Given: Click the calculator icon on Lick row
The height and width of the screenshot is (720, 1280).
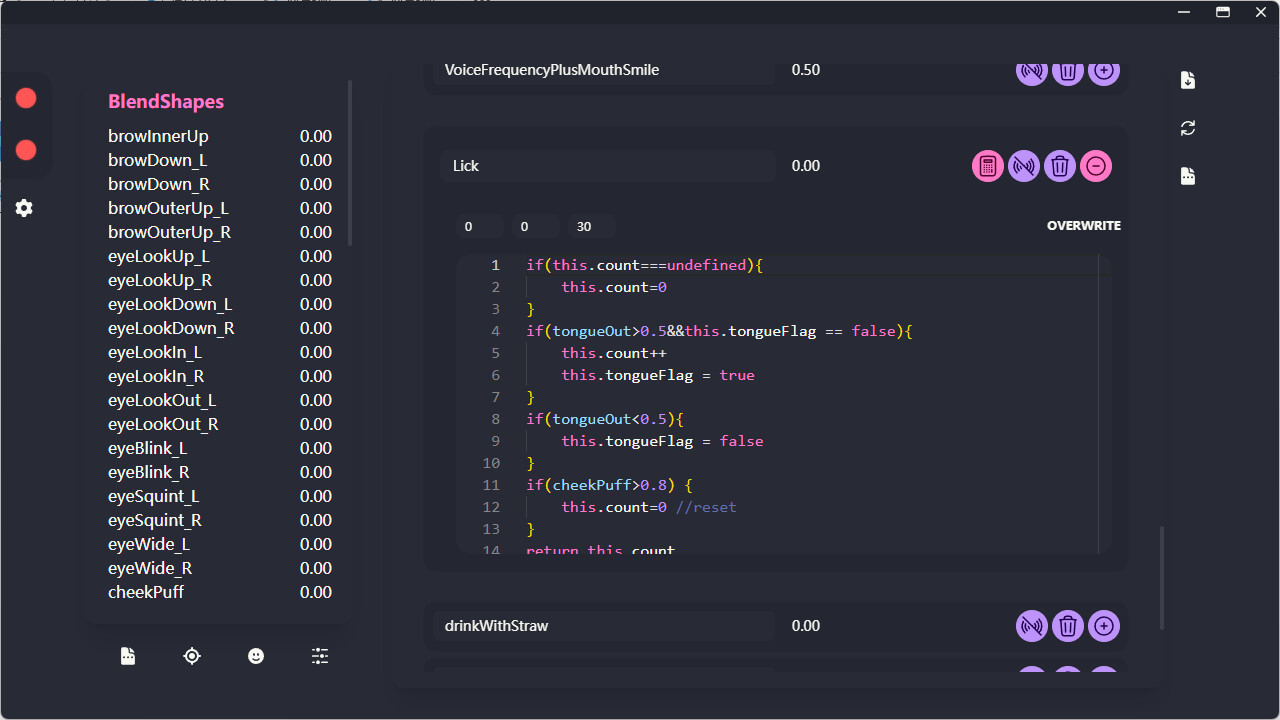Looking at the screenshot, I should click(988, 166).
